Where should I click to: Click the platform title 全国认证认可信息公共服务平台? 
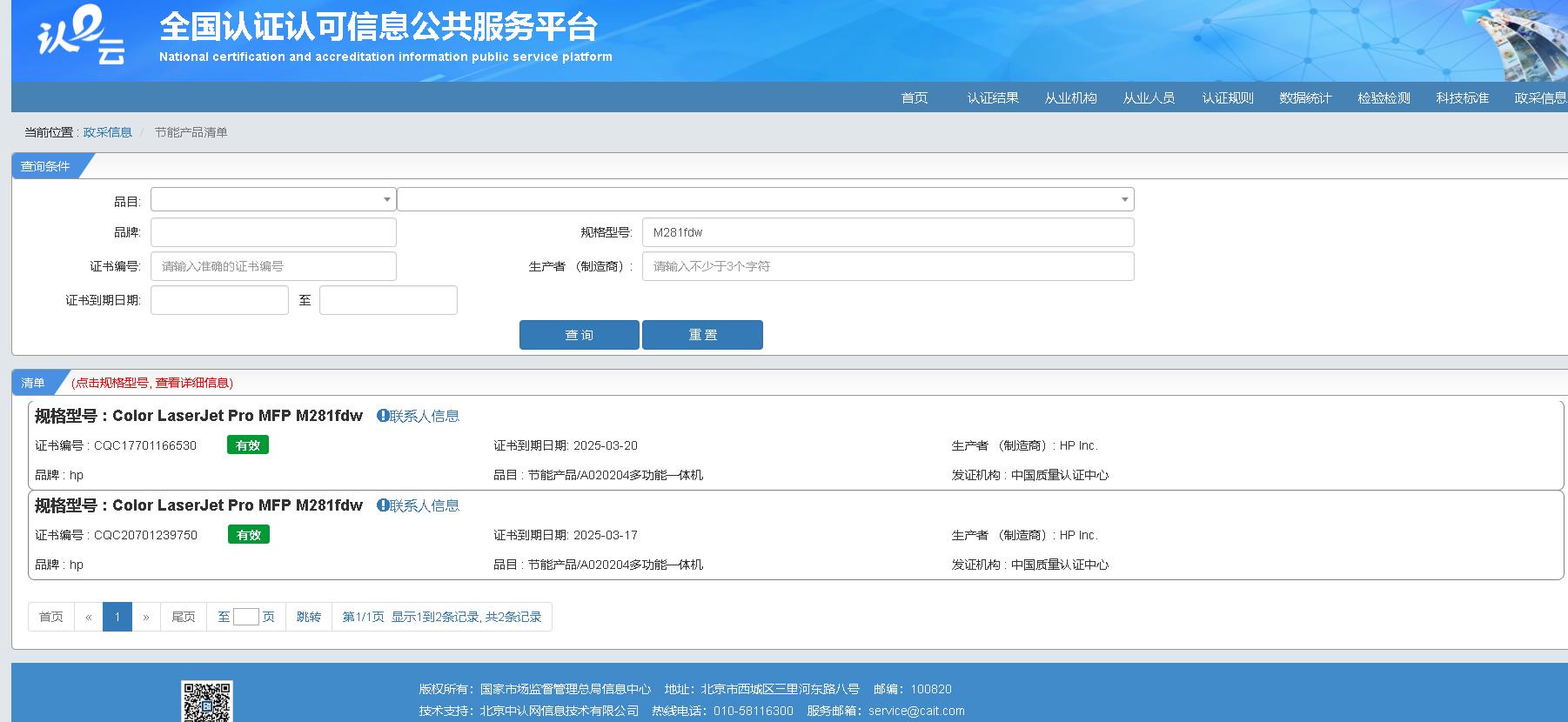379,27
